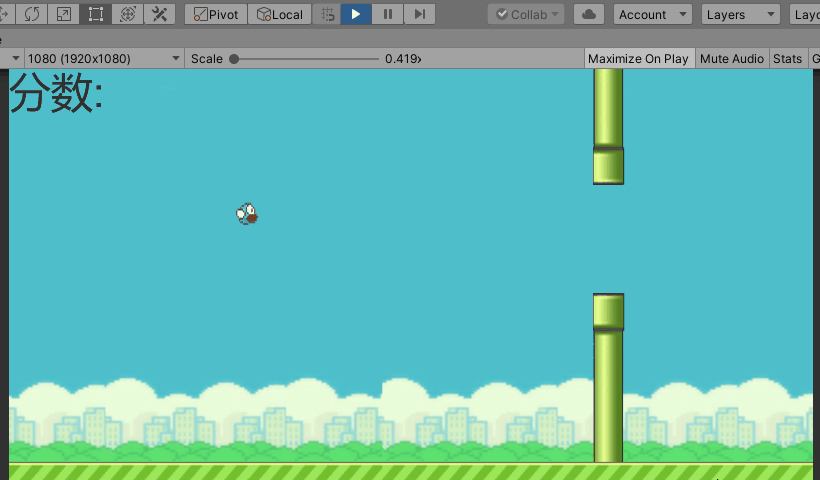Open the Layers dropdown
Screen dimensions: 820x480
click(741, 14)
